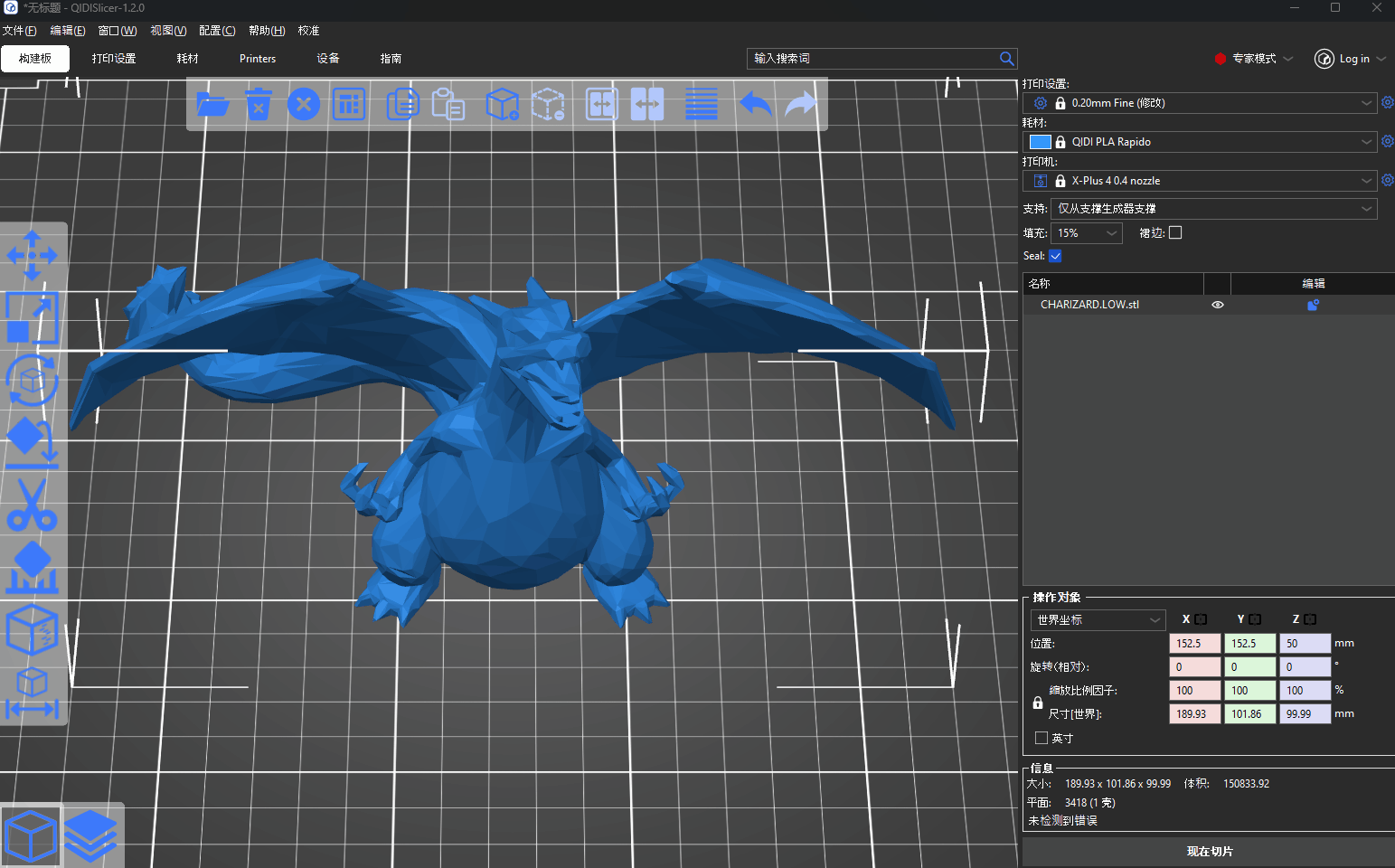Switch to the 3D editor view icon
Viewport: 1395px width, 868px height.
[x=32, y=835]
